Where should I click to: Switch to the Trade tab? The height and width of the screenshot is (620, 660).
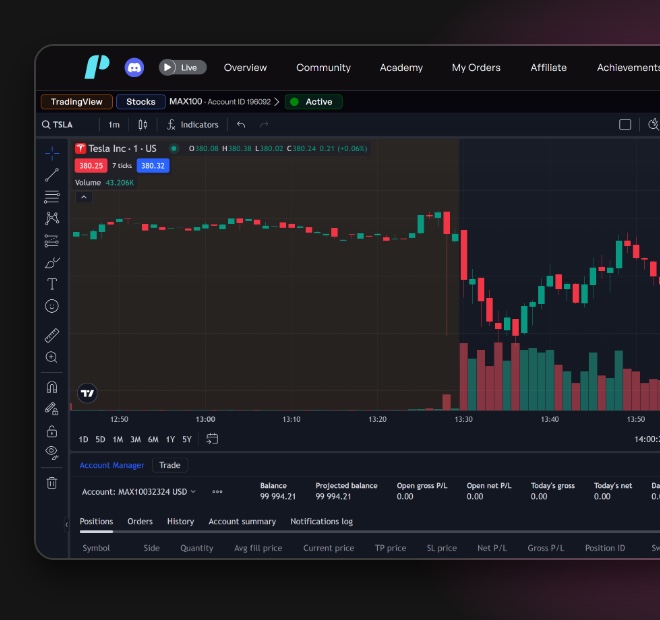tap(170, 465)
